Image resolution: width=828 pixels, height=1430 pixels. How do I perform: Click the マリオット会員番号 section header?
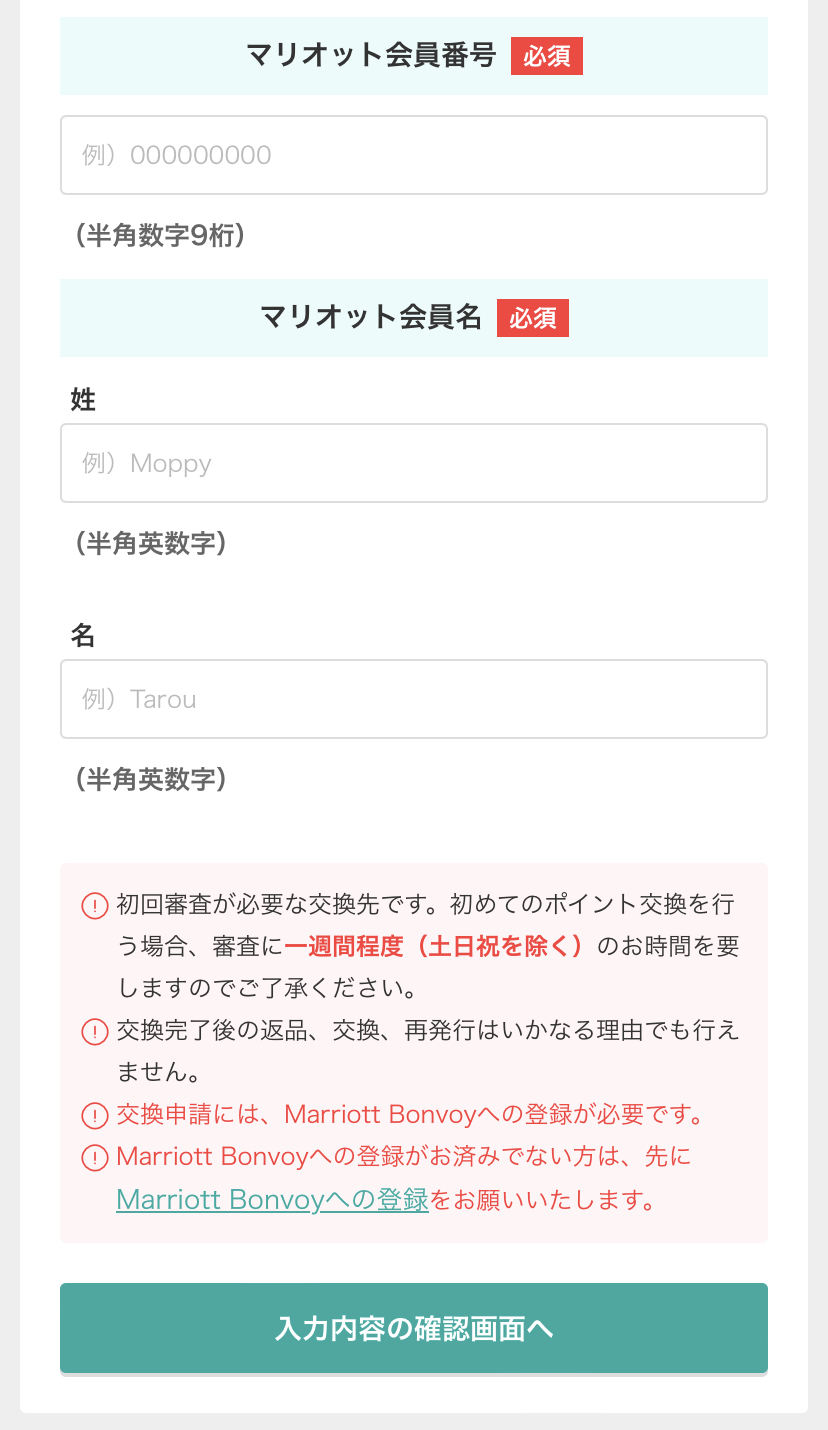coord(414,56)
